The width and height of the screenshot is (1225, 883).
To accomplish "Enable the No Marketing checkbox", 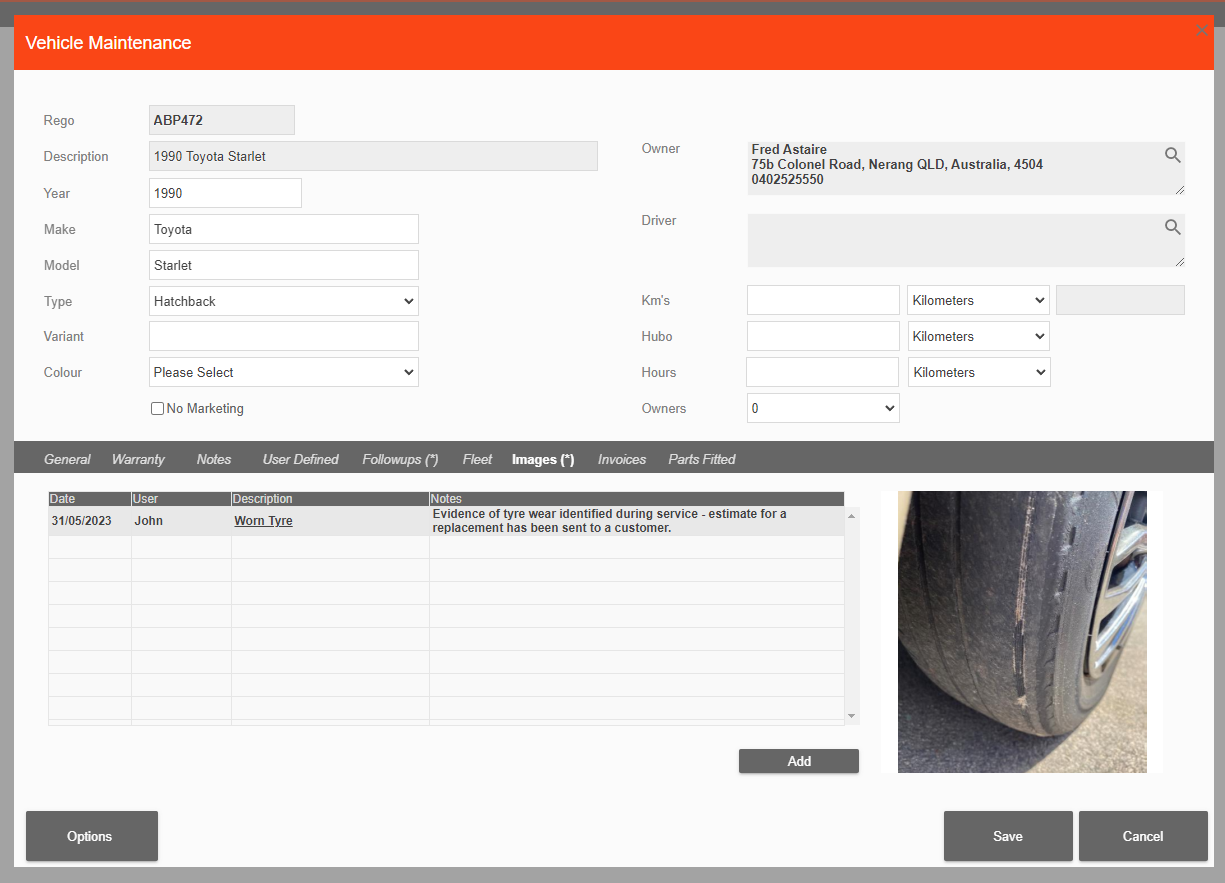I will [x=157, y=408].
